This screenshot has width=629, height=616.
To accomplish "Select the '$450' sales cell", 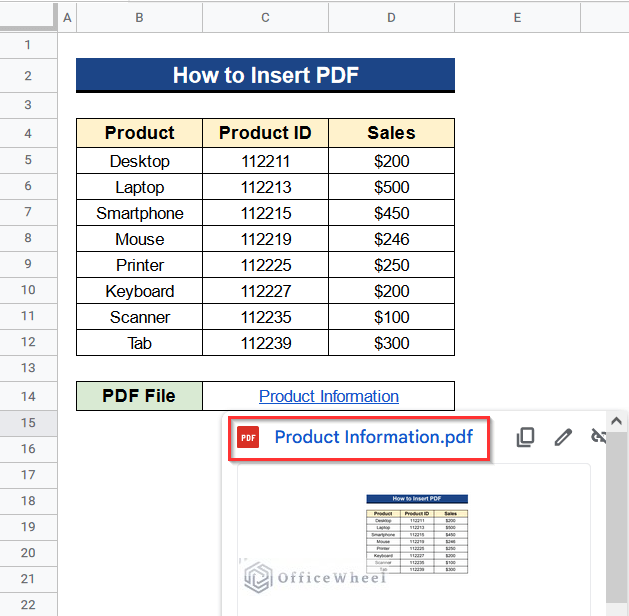I will click(x=392, y=213).
